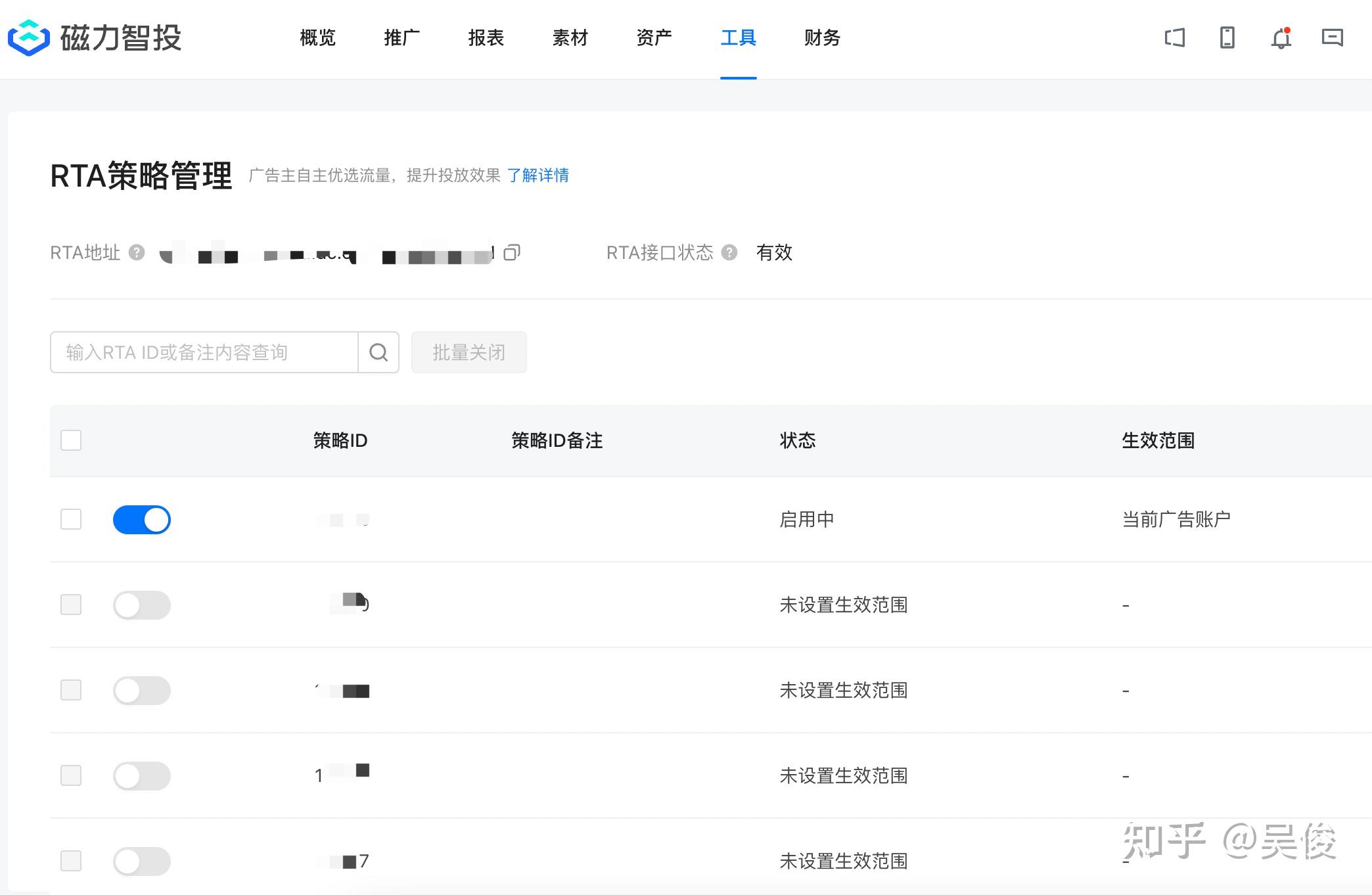This screenshot has height=895, width=1372.
Task: Click the RTA地址 help question icon
Action: click(x=137, y=252)
